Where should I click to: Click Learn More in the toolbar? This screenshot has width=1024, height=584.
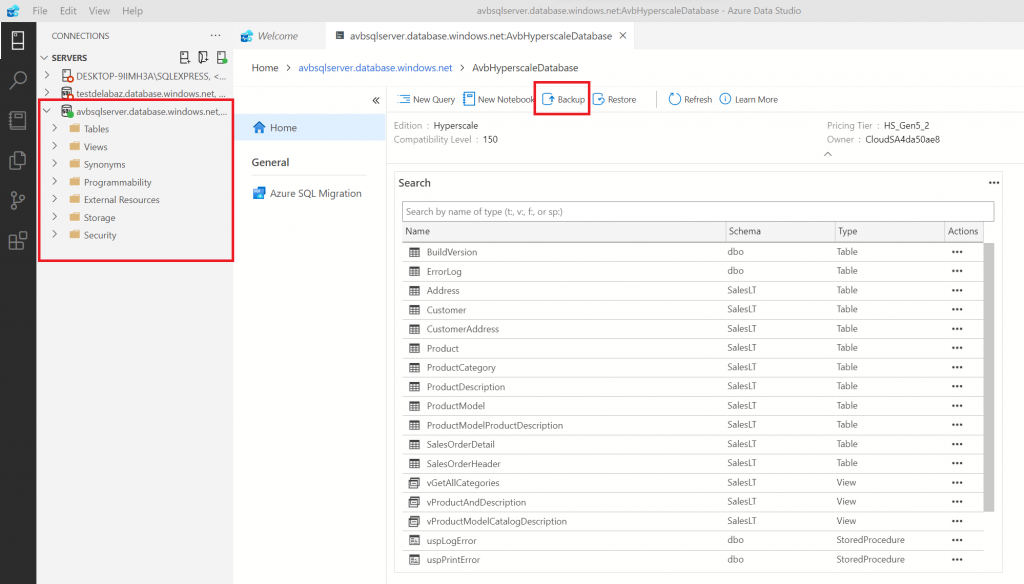pyautogui.click(x=748, y=99)
